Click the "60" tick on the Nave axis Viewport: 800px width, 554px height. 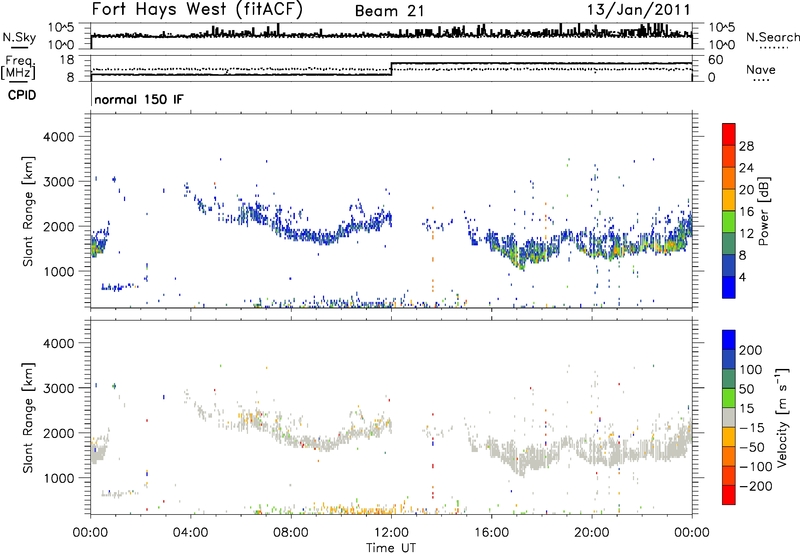[716, 60]
